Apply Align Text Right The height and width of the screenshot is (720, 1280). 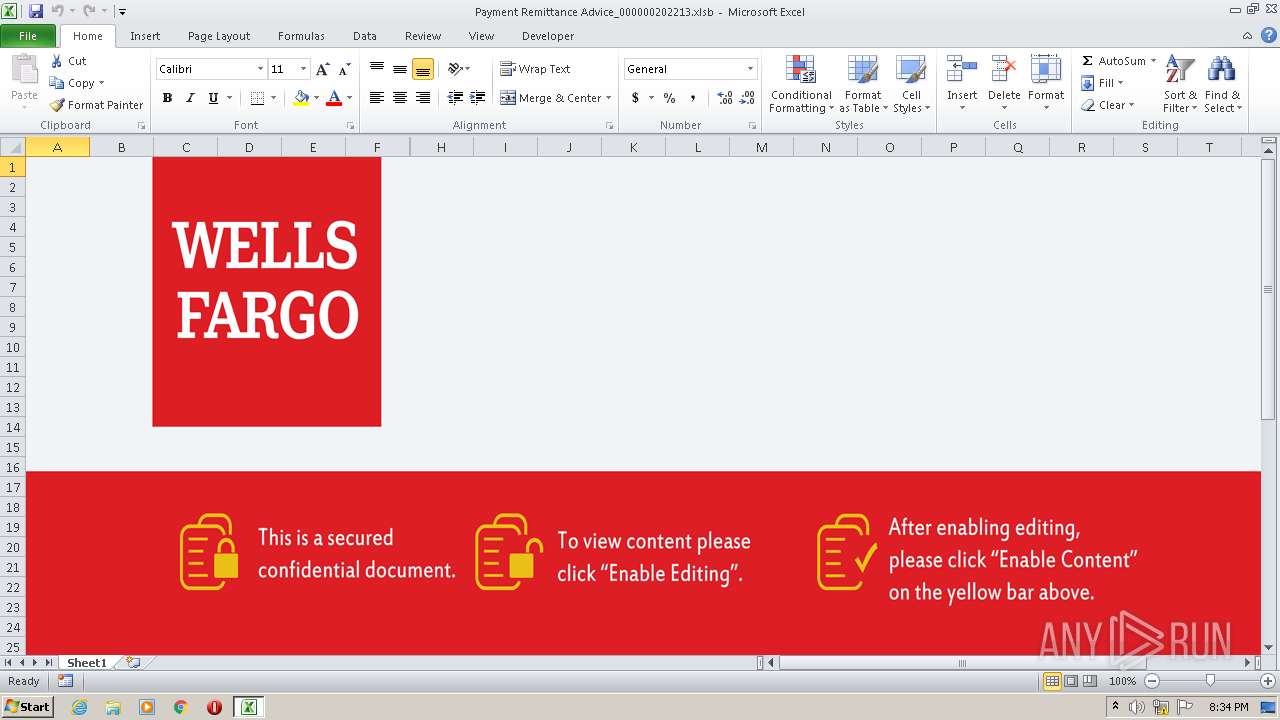(423, 98)
